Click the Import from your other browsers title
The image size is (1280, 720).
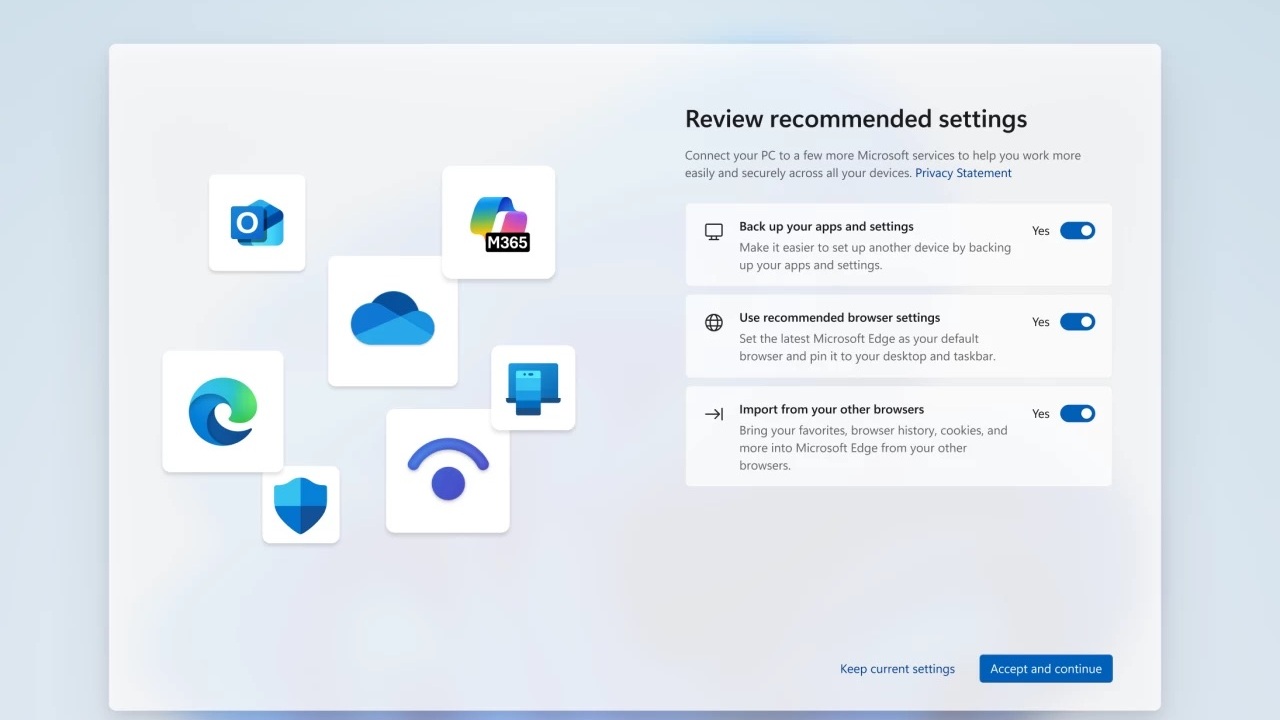(x=831, y=410)
